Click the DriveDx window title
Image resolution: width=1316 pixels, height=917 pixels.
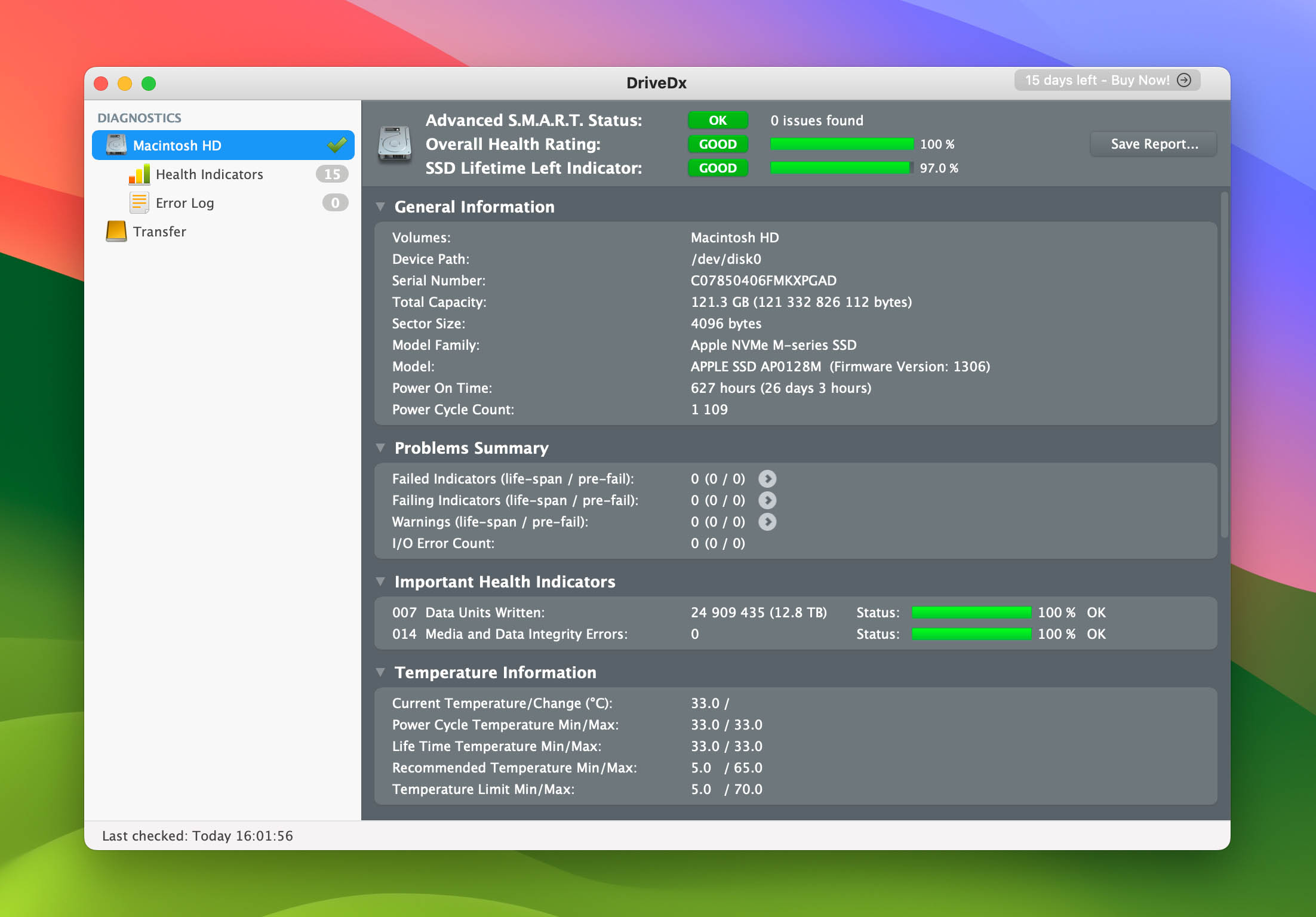[x=656, y=82]
